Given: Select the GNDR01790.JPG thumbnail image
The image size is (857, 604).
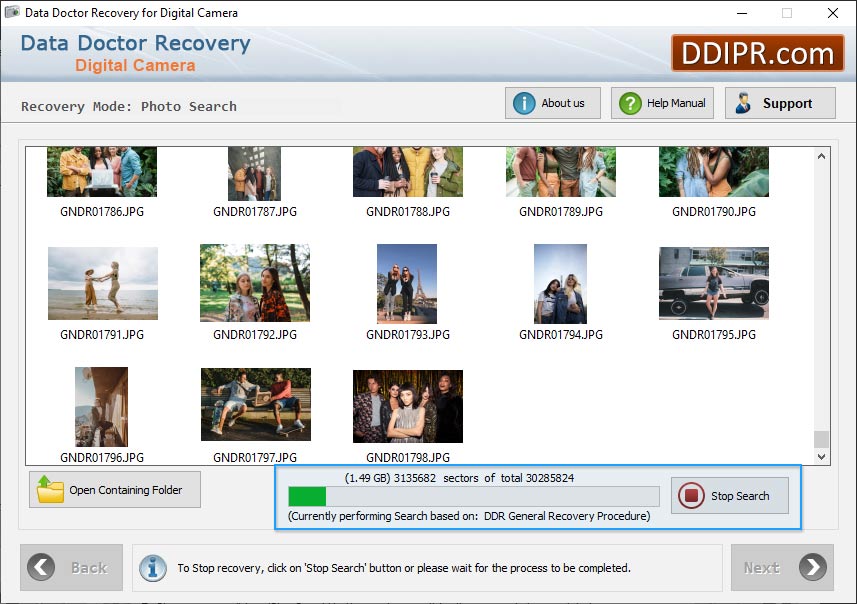Looking at the screenshot, I should [714, 172].
